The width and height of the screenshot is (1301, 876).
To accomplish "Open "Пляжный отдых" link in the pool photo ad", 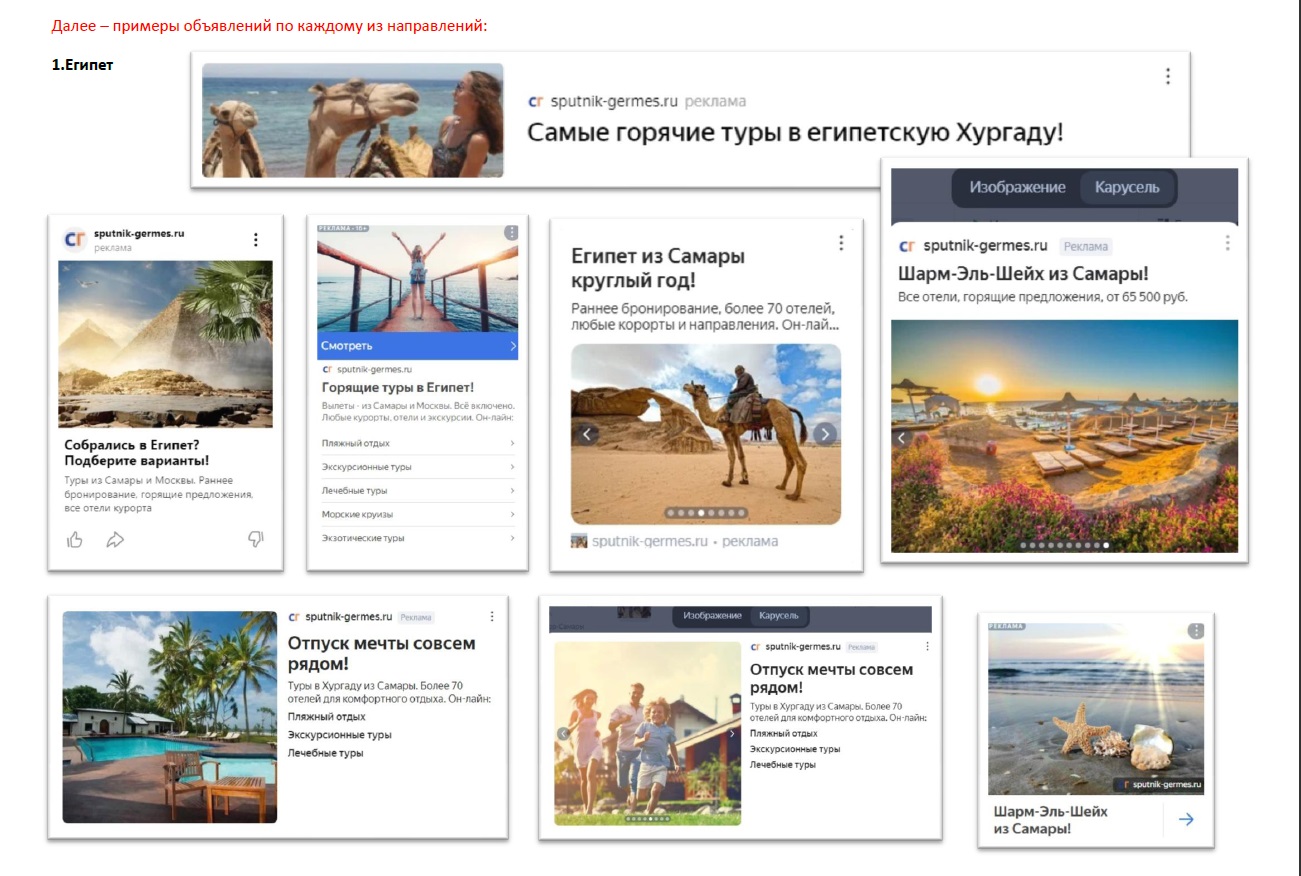I will pyautogui.click(x=327, y=716).
